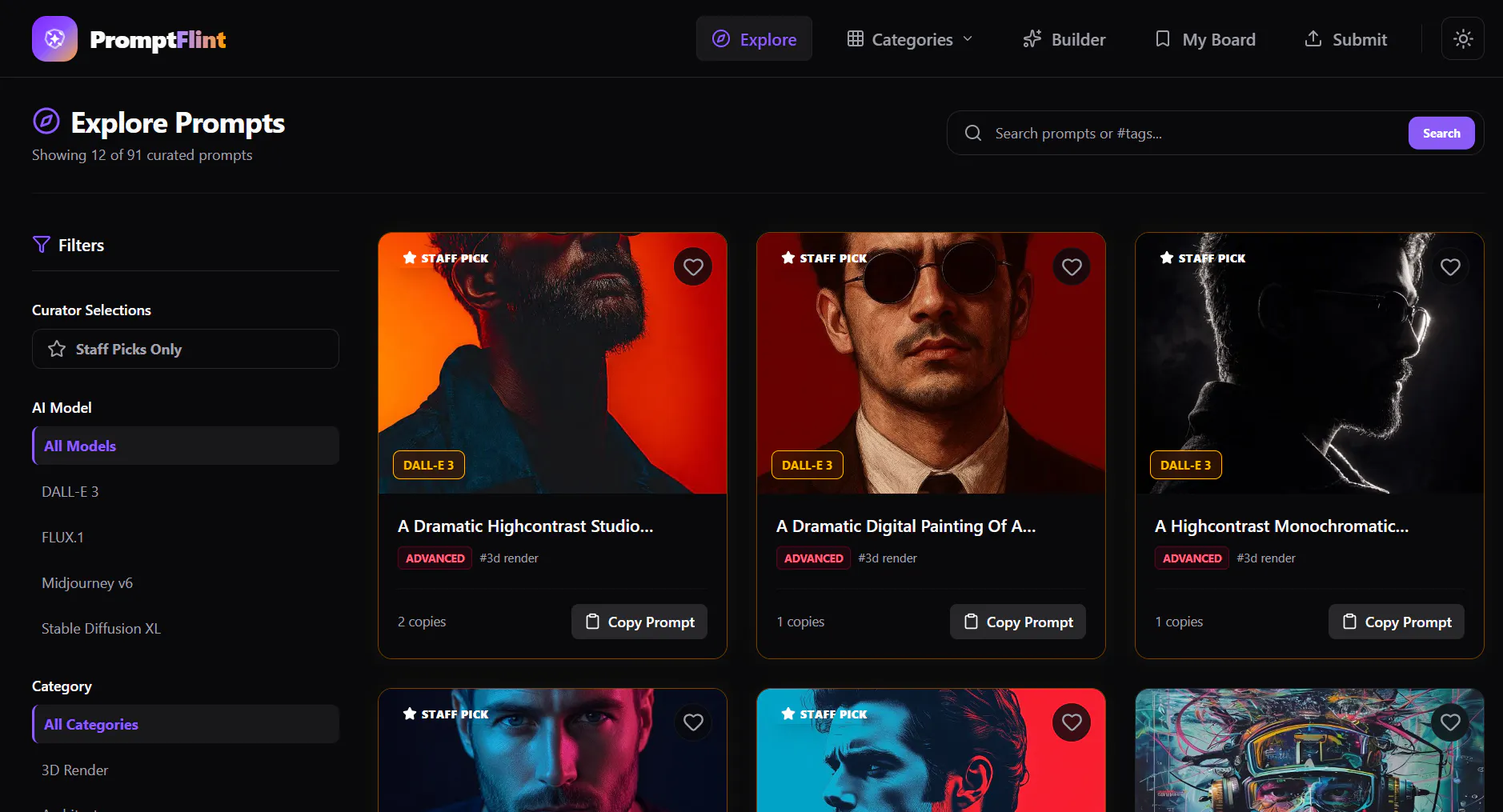Click the purple Search button
The width and height of the screenshot is (1503, 812).
coord(1441,133)
